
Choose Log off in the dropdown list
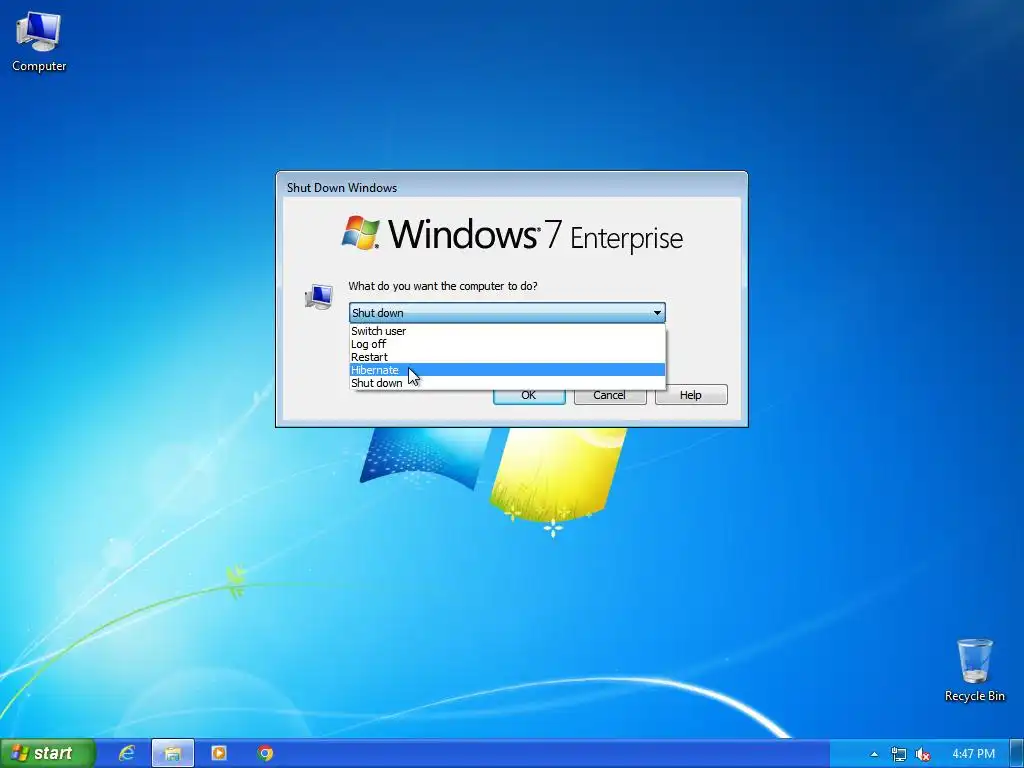coord(507,344)
